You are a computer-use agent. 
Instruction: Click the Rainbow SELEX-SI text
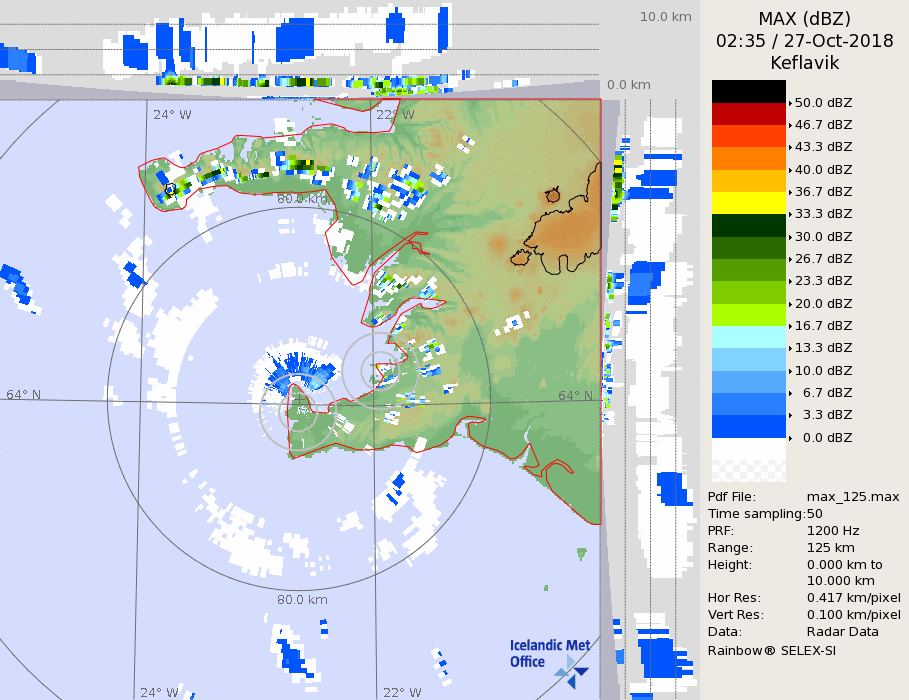(771, 650)
